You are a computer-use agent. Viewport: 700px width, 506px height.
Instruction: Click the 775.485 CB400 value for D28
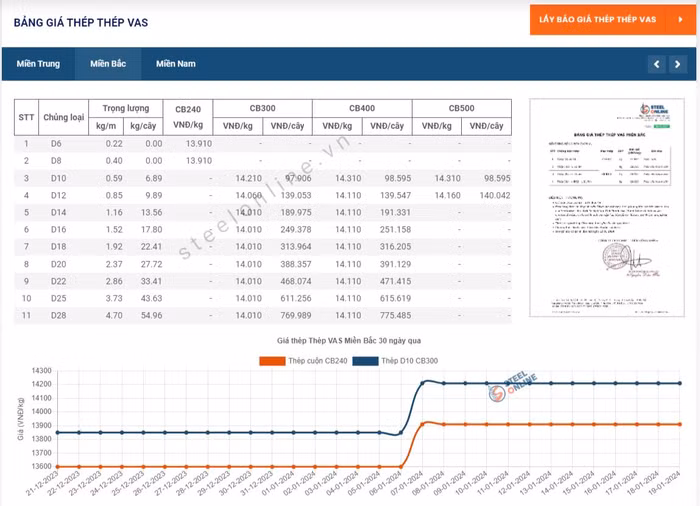(x=396, y=315)
